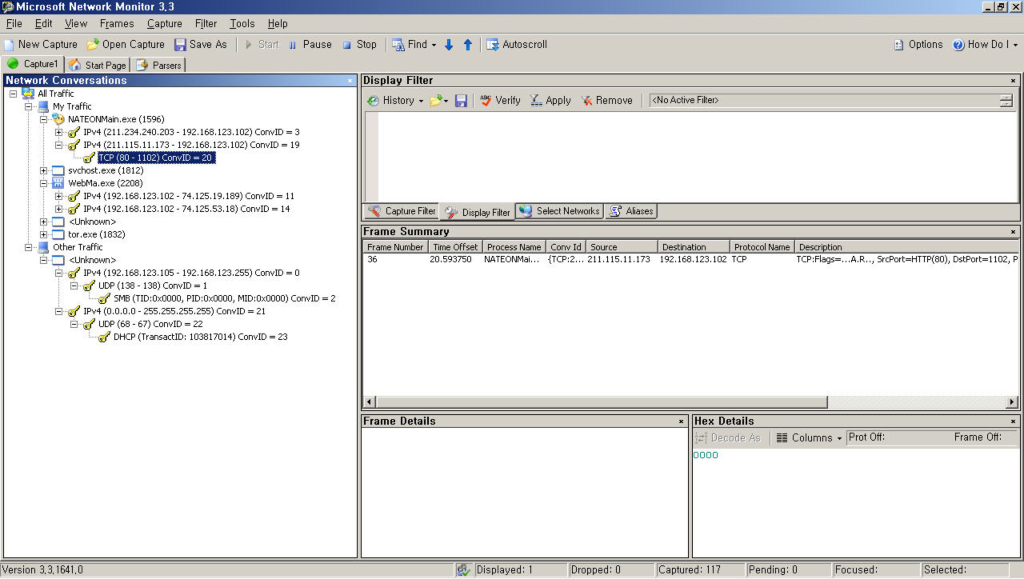Collapse the All Traffic tree node

pyautogui.click(x=13, y=94)
